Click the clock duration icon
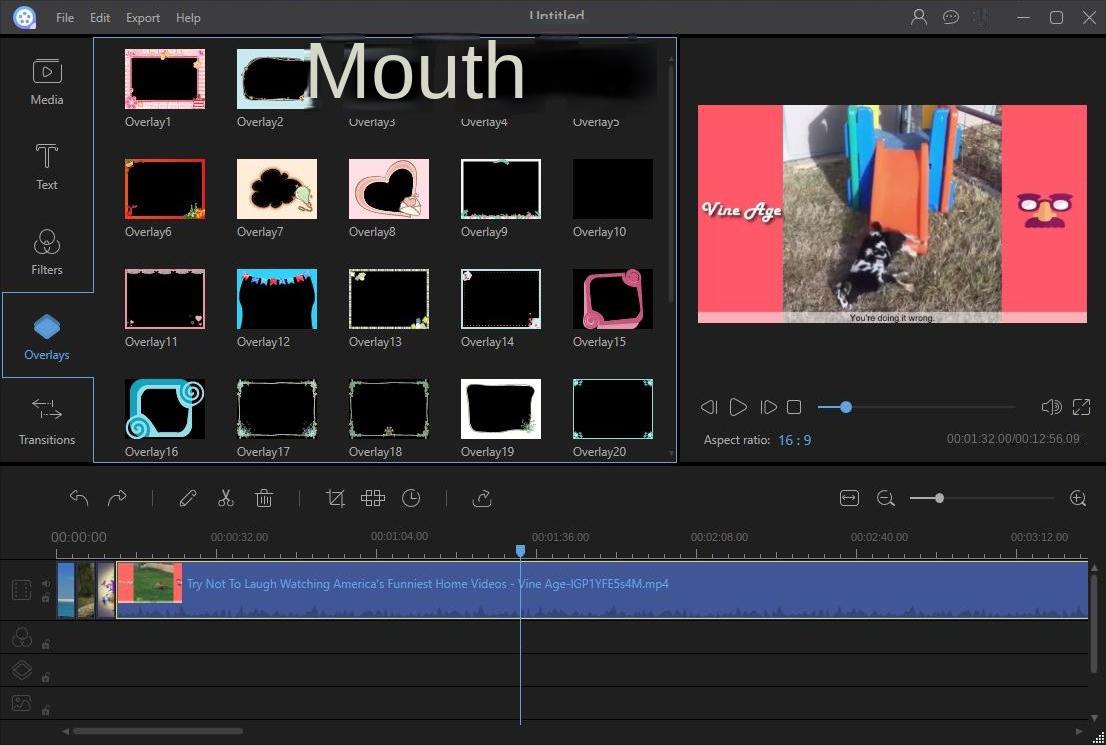Screen dimensions: 1106x745 [x=411, y=498]
